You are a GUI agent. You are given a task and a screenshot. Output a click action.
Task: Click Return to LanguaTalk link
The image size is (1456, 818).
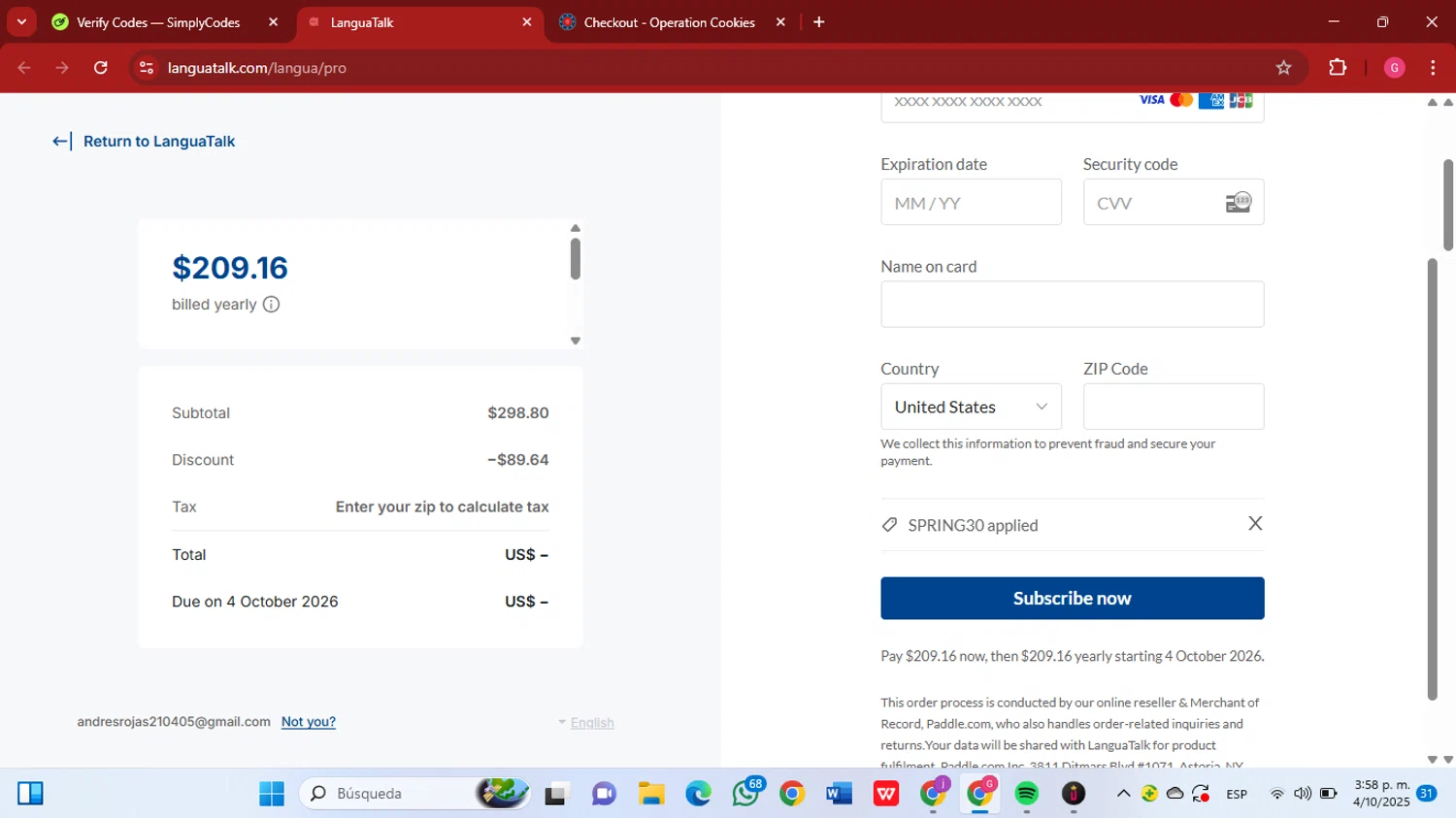pos(144,142)
